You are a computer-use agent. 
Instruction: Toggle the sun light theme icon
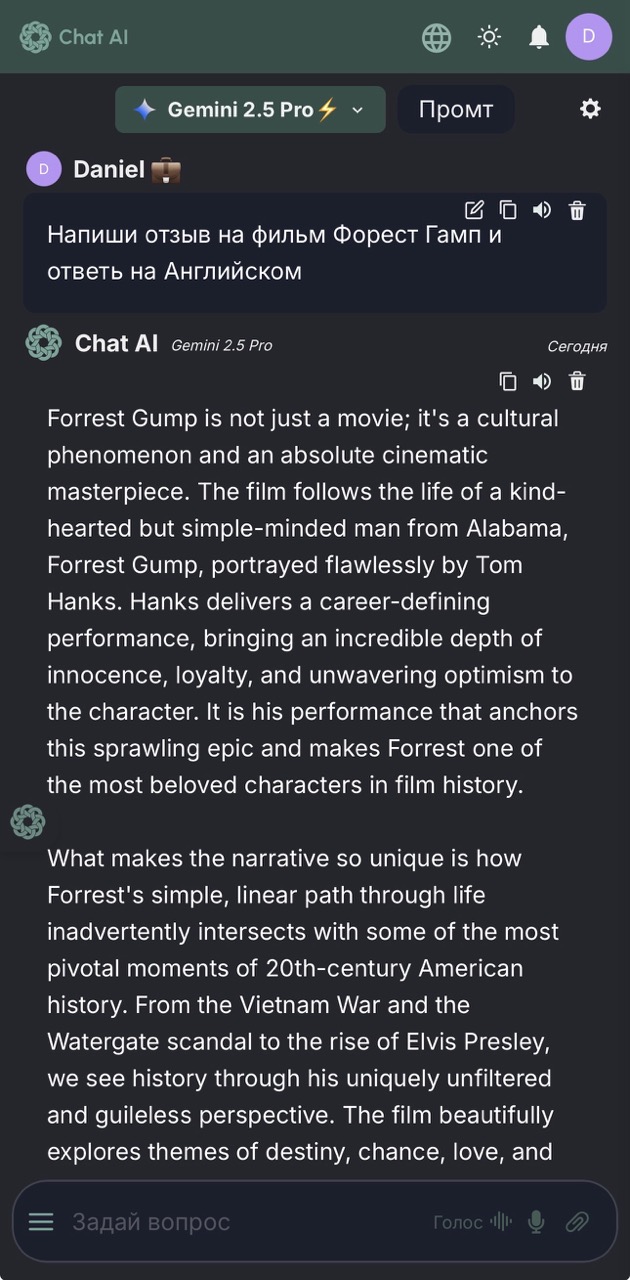489,37
